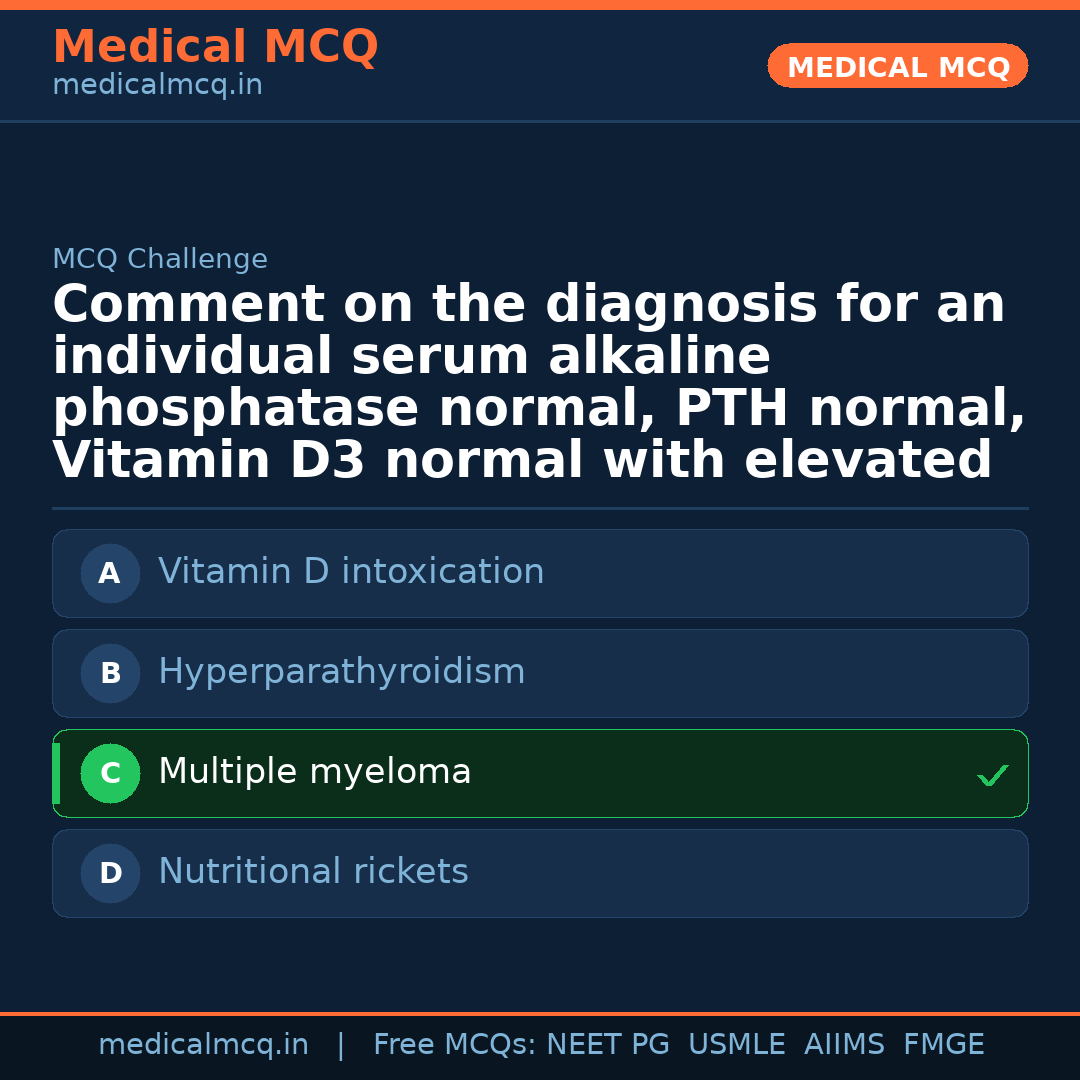Pick the Multiple myeloma answer
This screenshot has height=1080, width=1080.
coord(314,772)
